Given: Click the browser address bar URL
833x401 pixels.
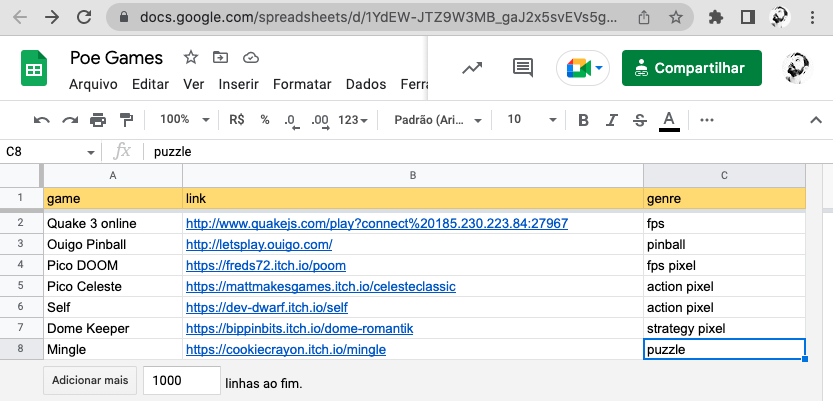Looking at the screenshot, I should 379,18.
